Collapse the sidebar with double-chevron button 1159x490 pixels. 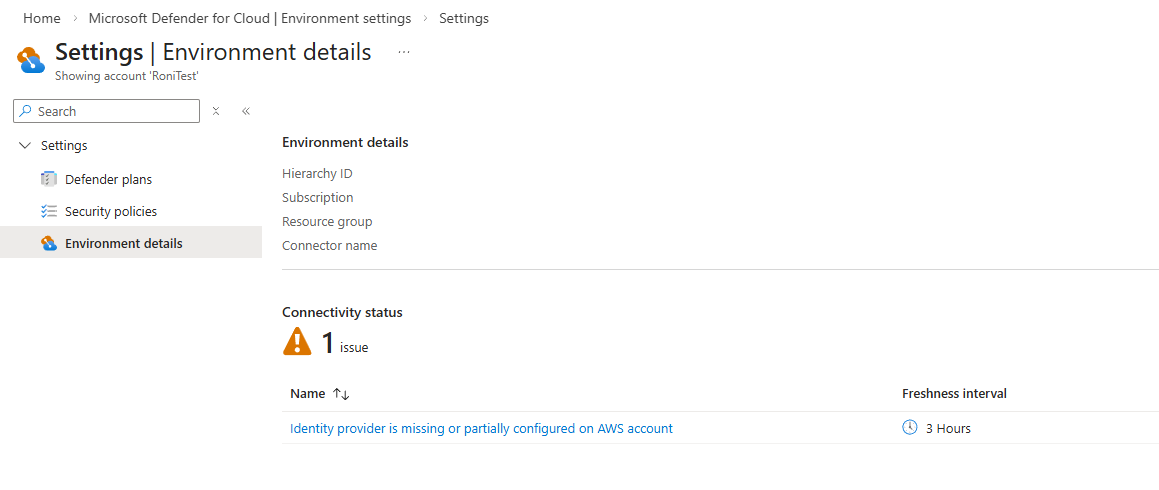pyautogui.click(x=246, y=111)
